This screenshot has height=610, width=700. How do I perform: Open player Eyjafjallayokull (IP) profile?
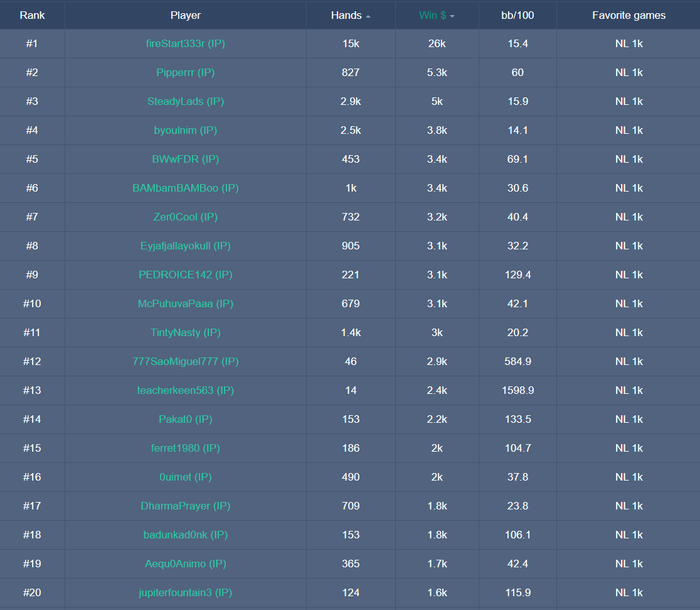click(185, 246)
